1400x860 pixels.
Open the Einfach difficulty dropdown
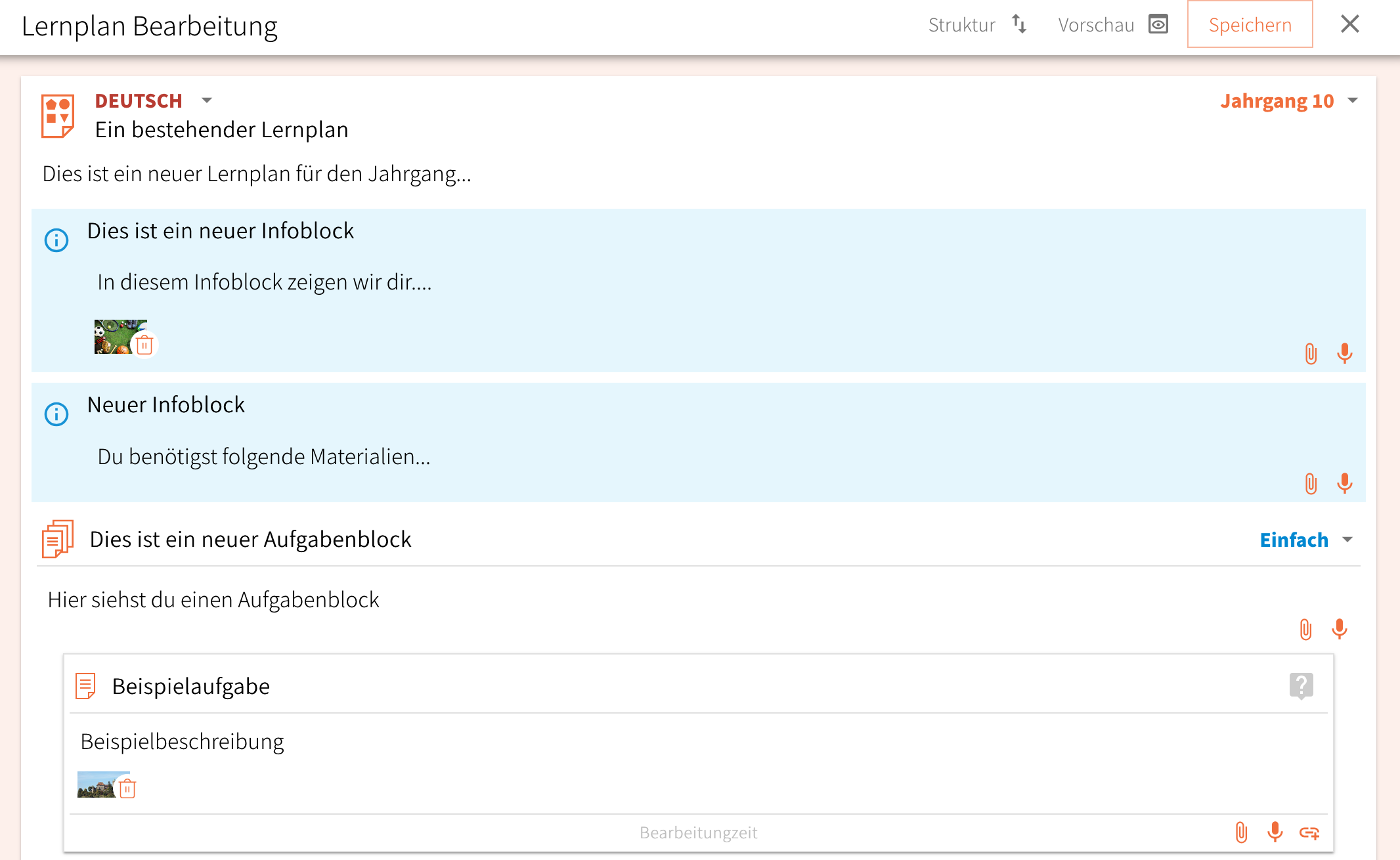click(x=1347, y=540)
